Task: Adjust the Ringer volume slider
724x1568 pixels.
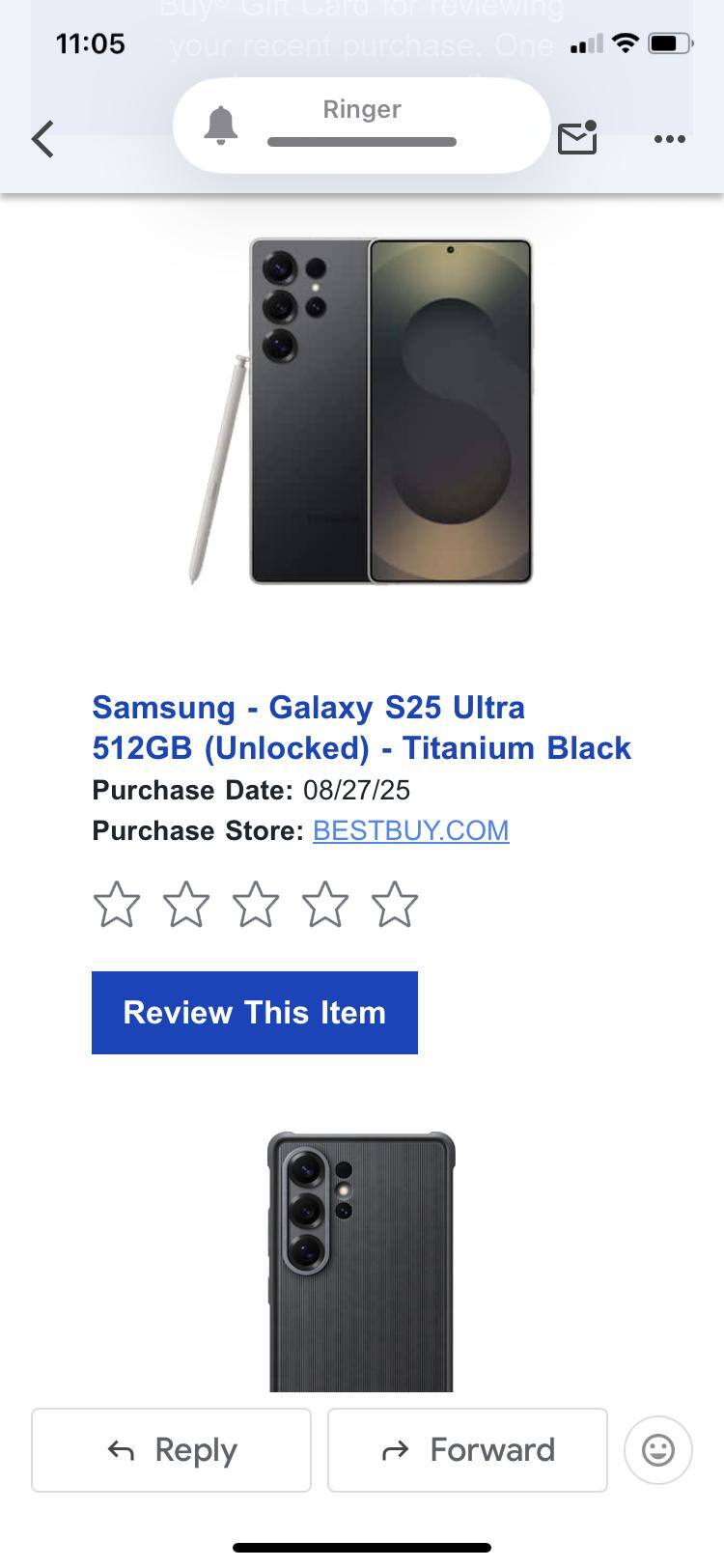Action: point(362,142)
